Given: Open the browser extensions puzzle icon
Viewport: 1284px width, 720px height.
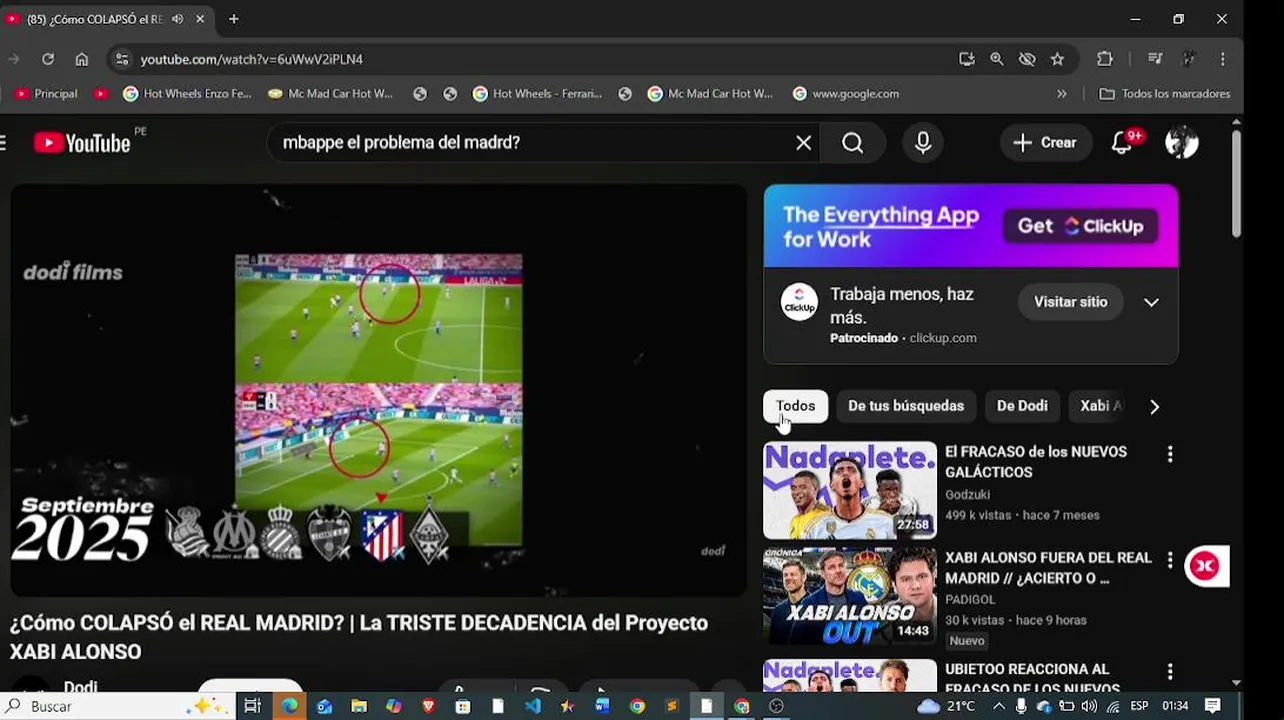Looking at the screenshot, I should (1105, 59).
